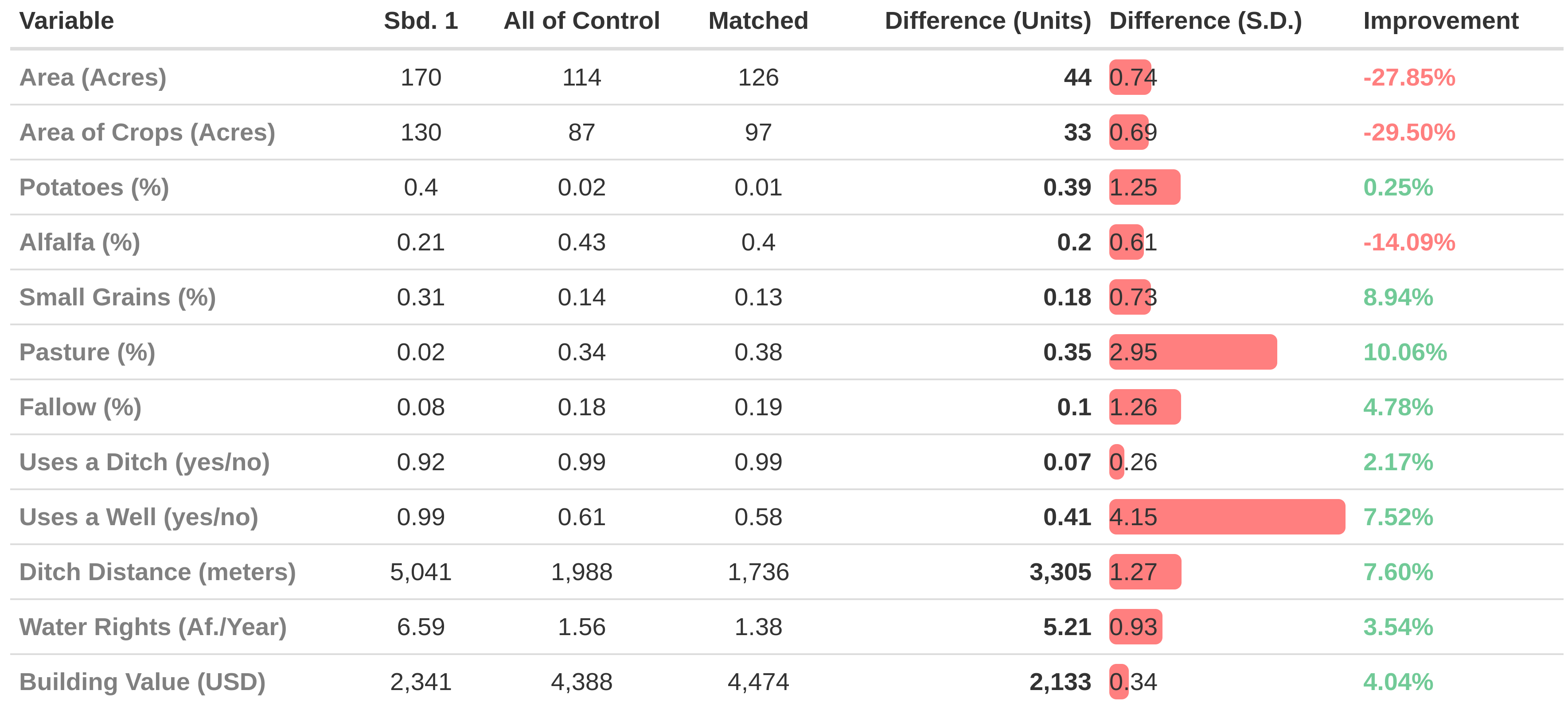1568x710 pixels.
Task: Click the -27.85% improvement value
Action: (x=1408, y=78)
